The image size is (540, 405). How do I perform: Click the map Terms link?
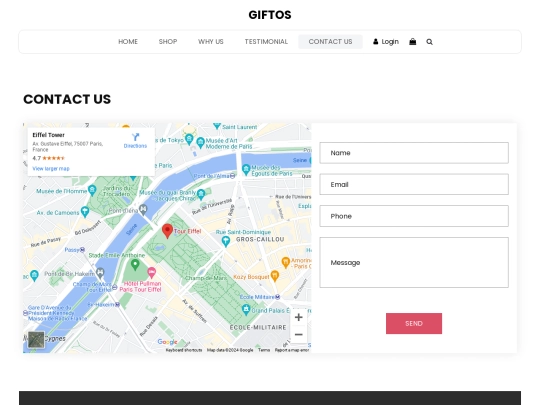click(264, 350)
